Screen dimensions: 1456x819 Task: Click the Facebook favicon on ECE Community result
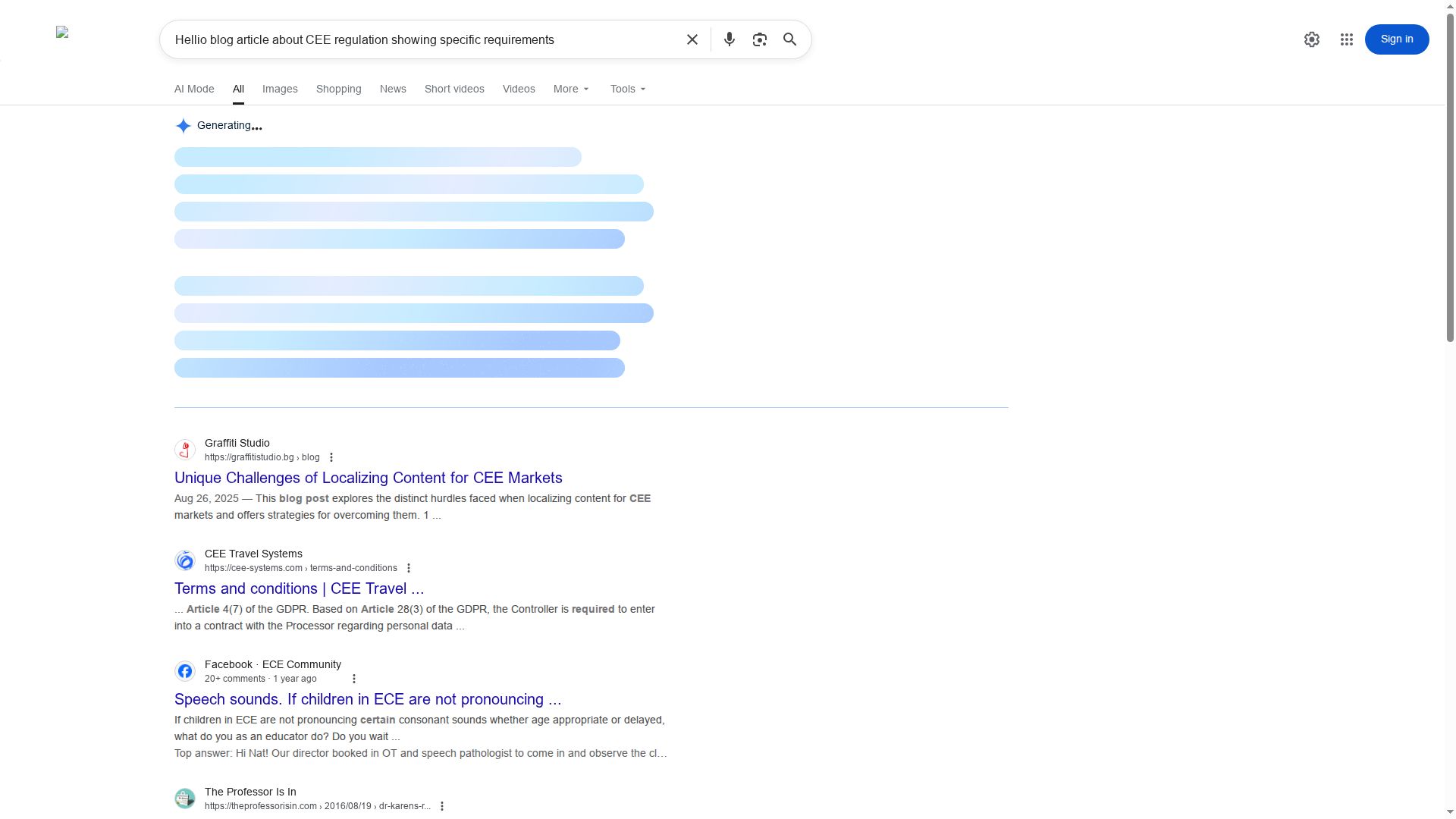pos(184,670)
